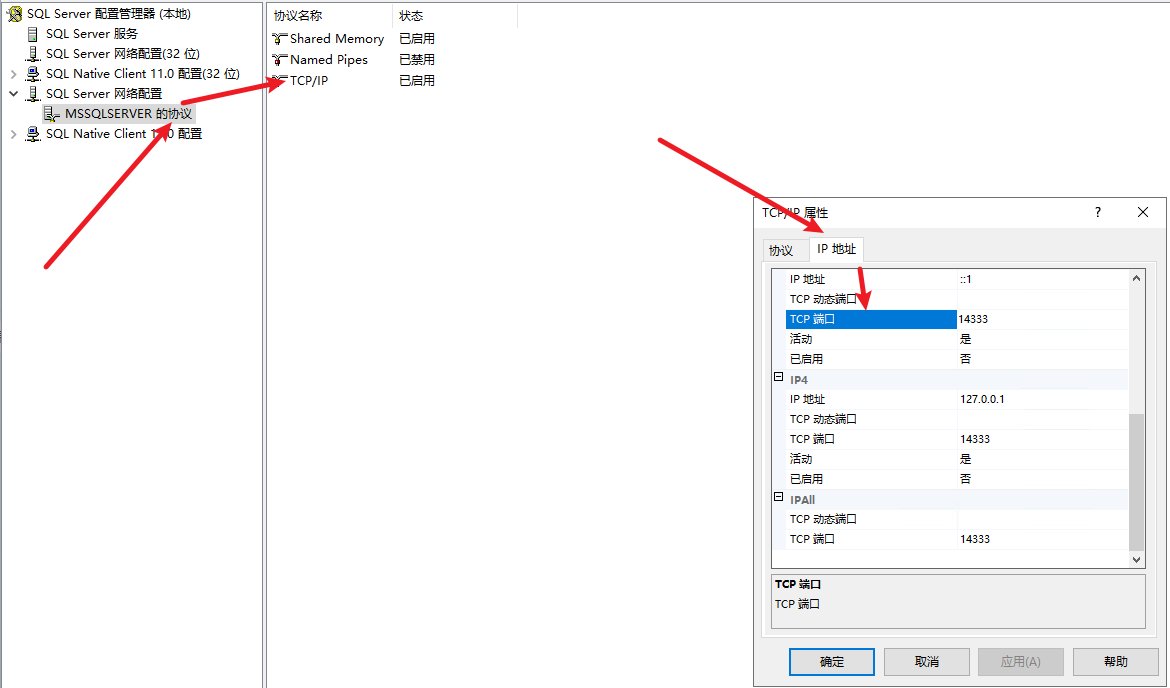Click the SQL Native Client 11.0 配置(32 位) icon
This screenshot has width=1170, height=688.
[x=33, y=74]
